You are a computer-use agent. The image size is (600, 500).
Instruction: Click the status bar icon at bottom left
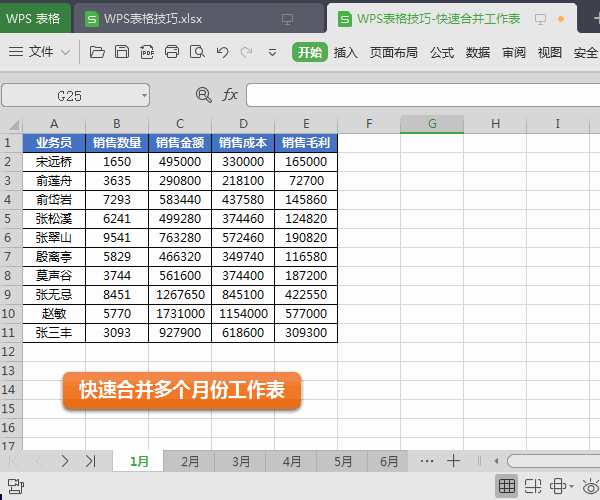pos(16,486)
